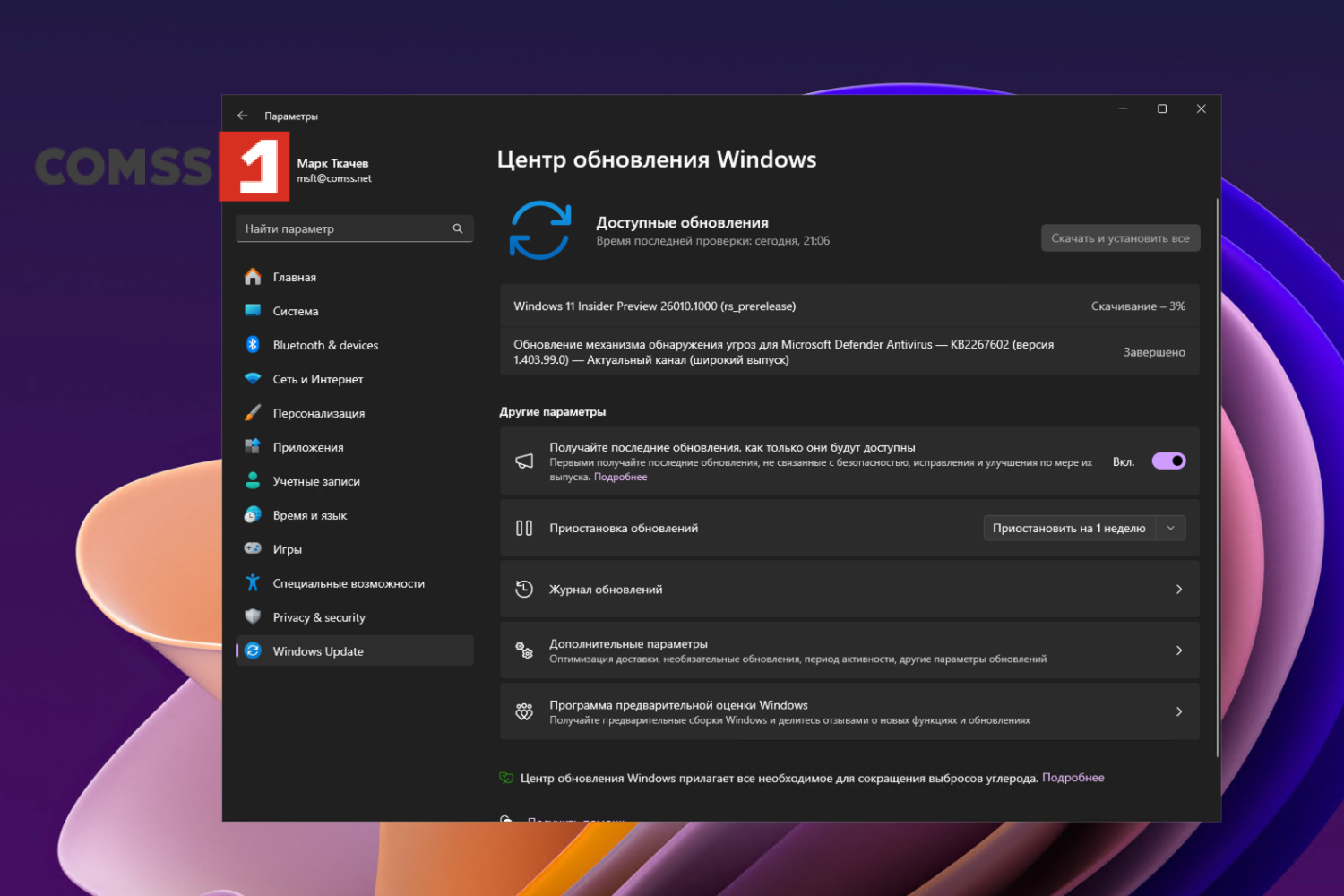1344x896 pixels.
Task: Disable receiving latest updates as soon as available
Action: pyautogui.click(x=1167, y=461)
